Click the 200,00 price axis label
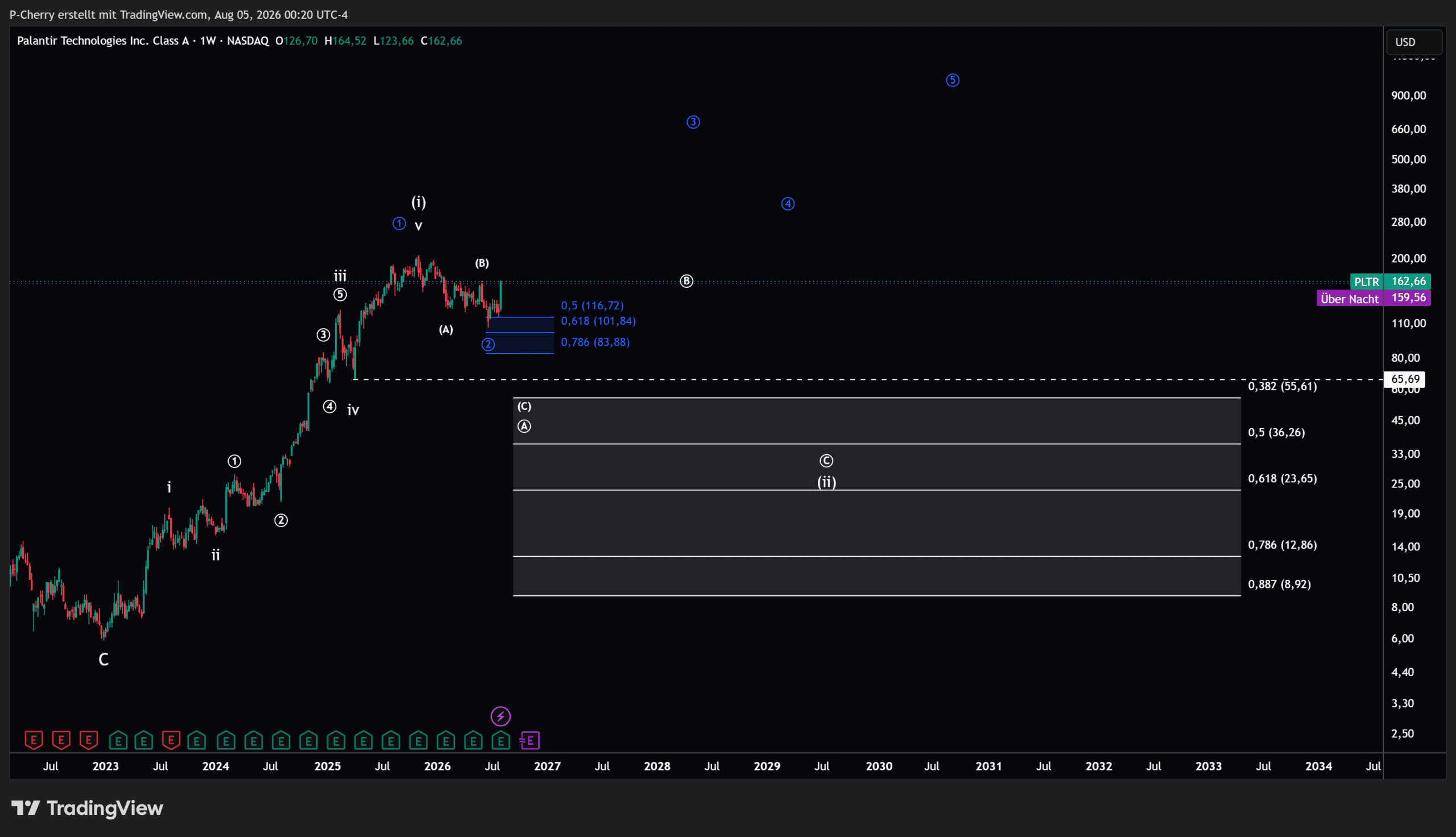The width and height of the screenshot is (1456, 837). 1408,258
